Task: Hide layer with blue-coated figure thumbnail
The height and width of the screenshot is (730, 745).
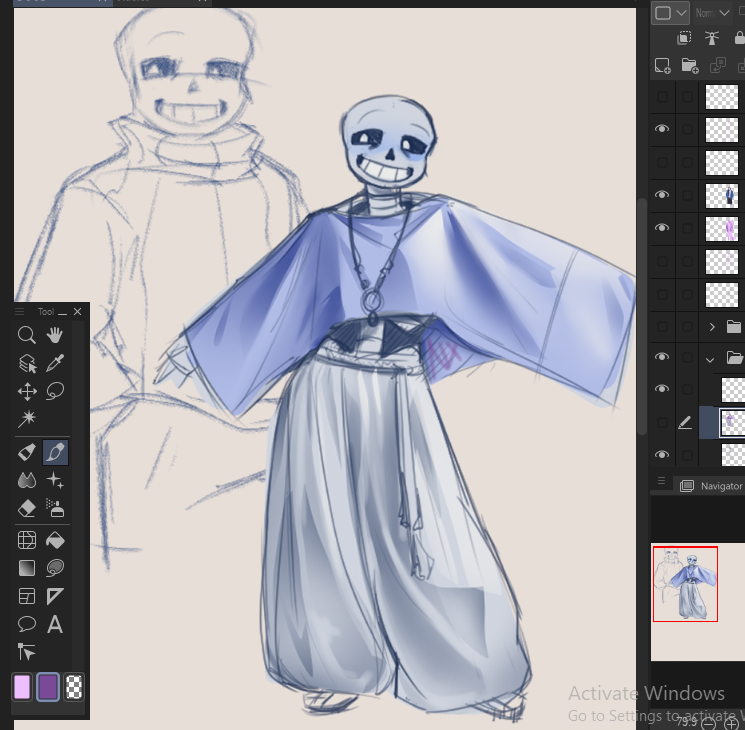Action: coord(662,195)
